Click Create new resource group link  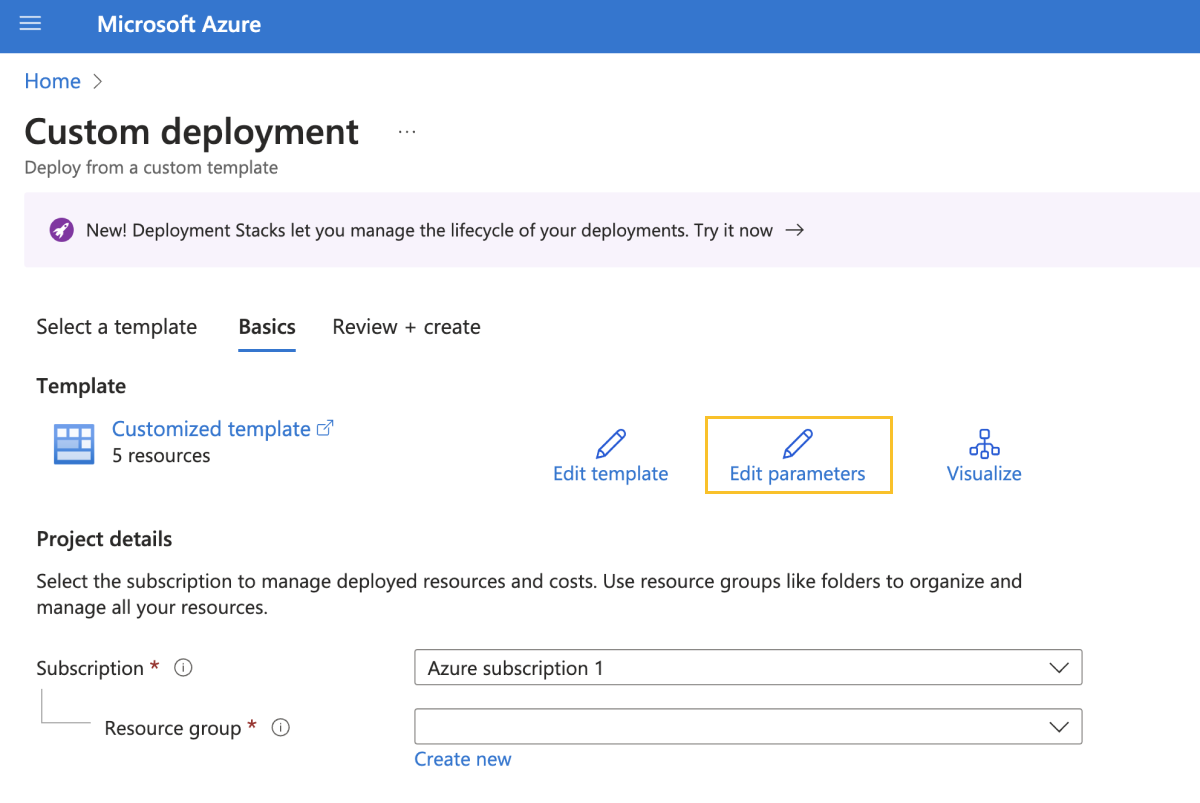coord(463,759)
